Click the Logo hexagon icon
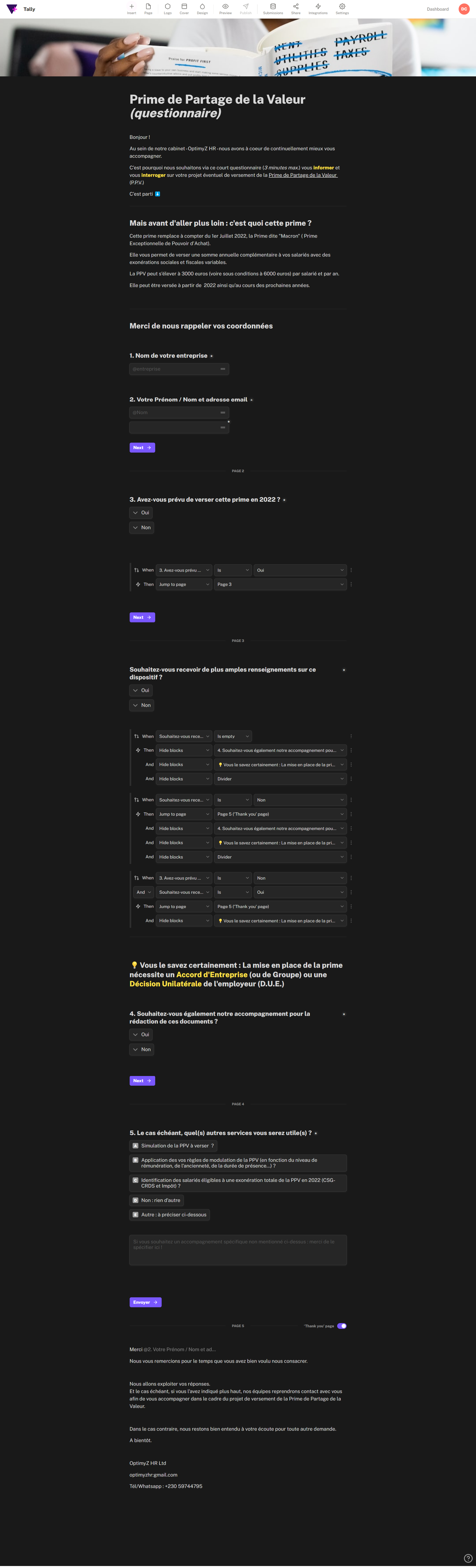 tap(167, 7)
